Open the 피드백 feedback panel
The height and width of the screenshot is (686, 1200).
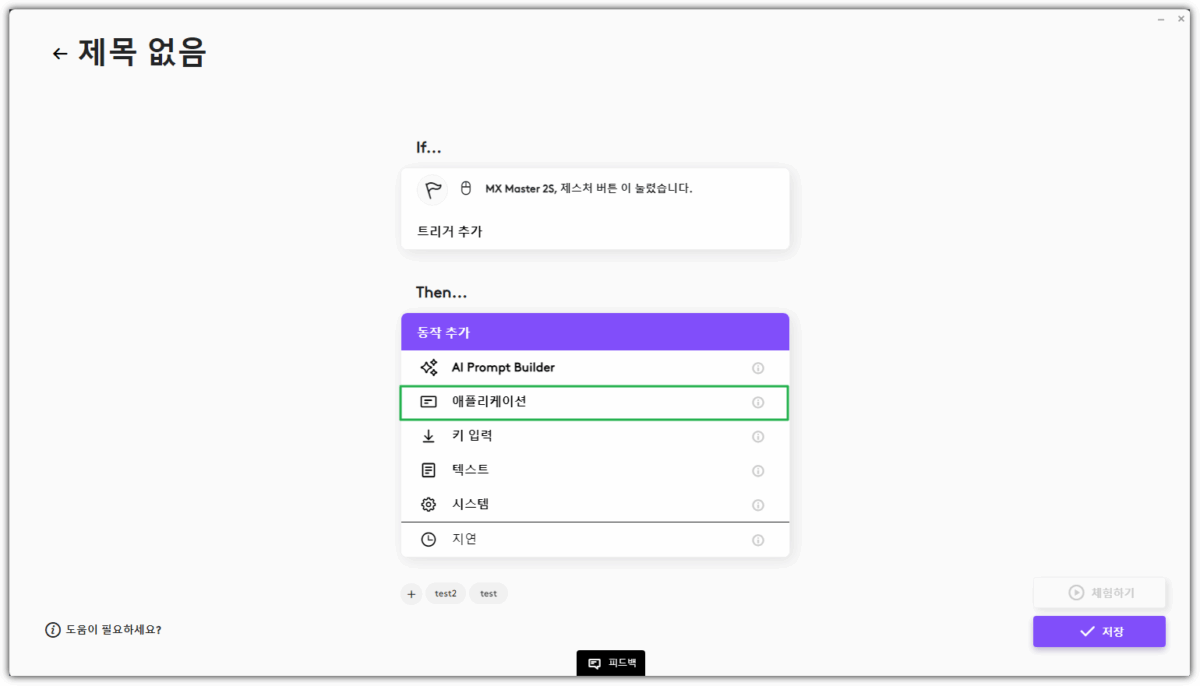[610, 662]
